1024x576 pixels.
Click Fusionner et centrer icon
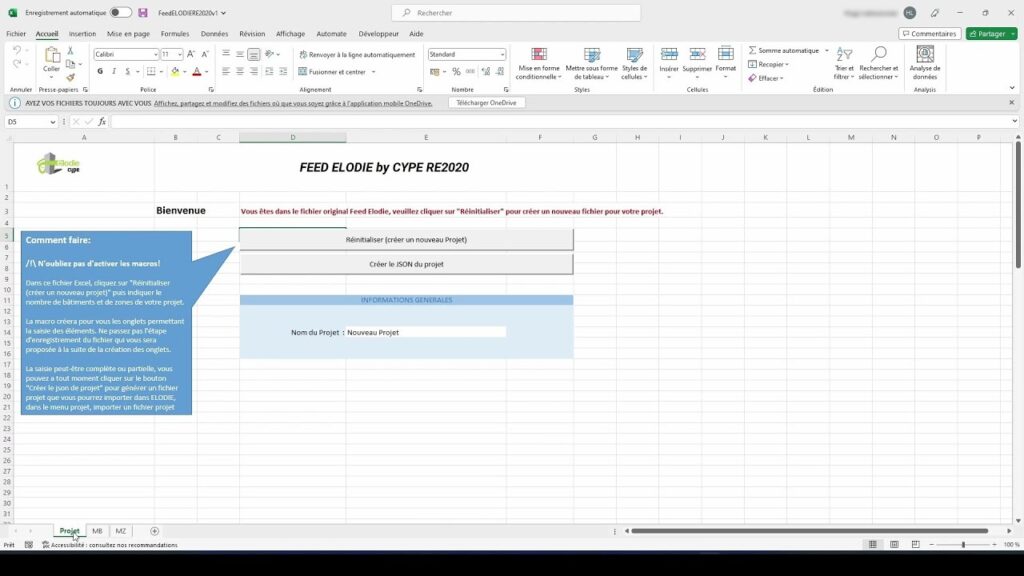point(303,72)
